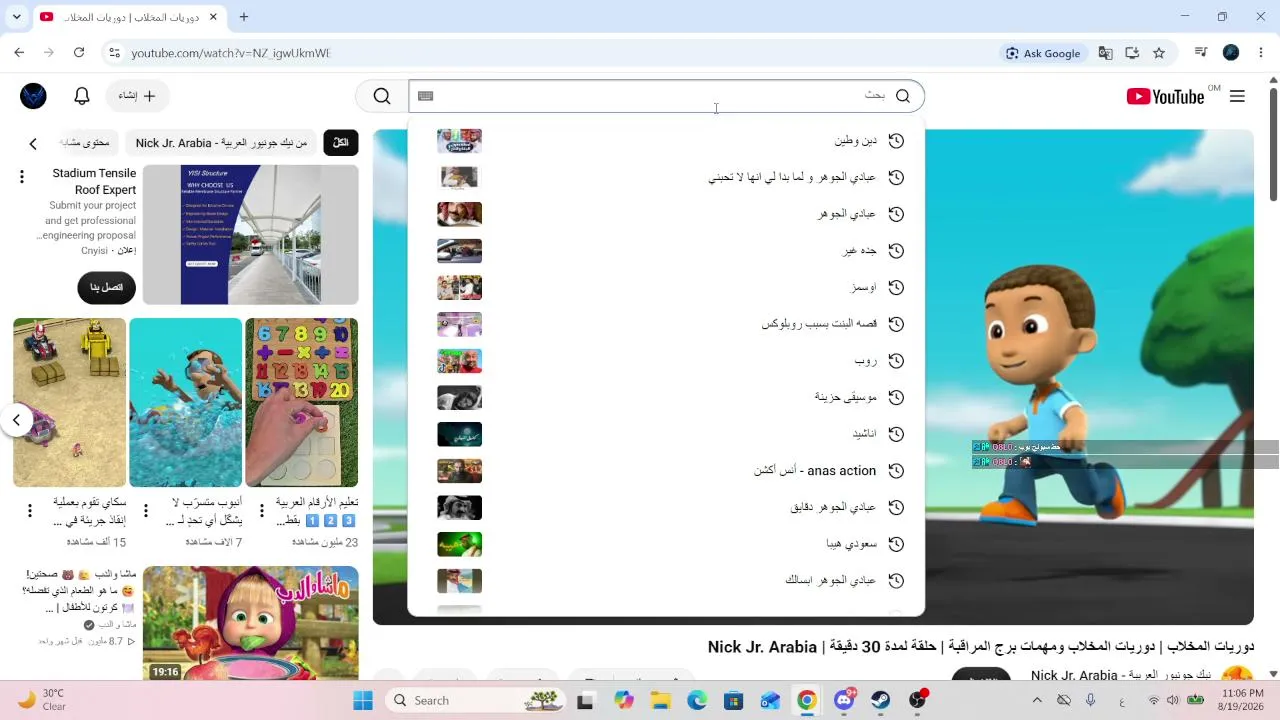Screen dimensions: 1280x720
Task: Open the YouTube notifications bell
Action: click(x=82, y=96)
